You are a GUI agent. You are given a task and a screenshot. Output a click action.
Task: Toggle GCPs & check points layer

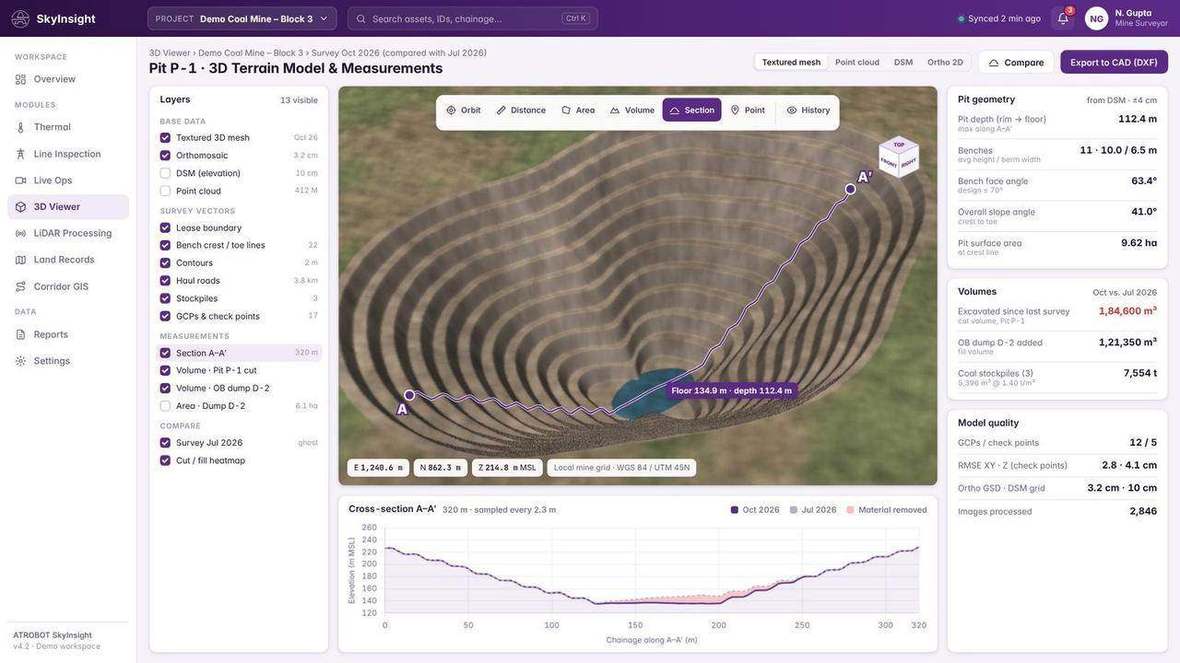coord(165,316)
